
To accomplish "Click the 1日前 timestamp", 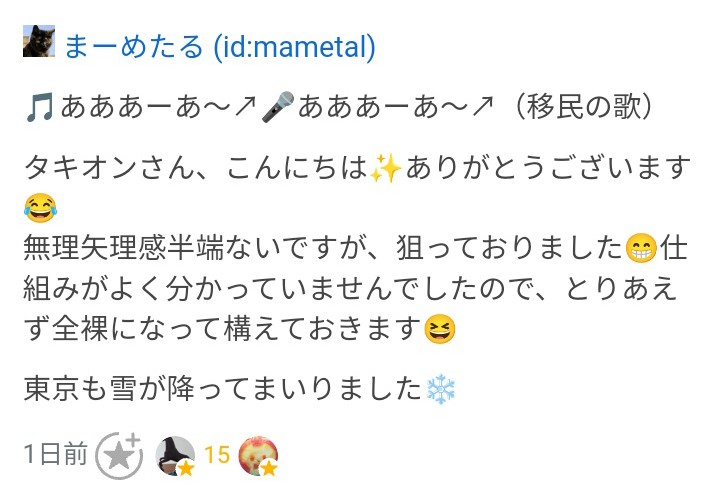I will coord(56,454).
